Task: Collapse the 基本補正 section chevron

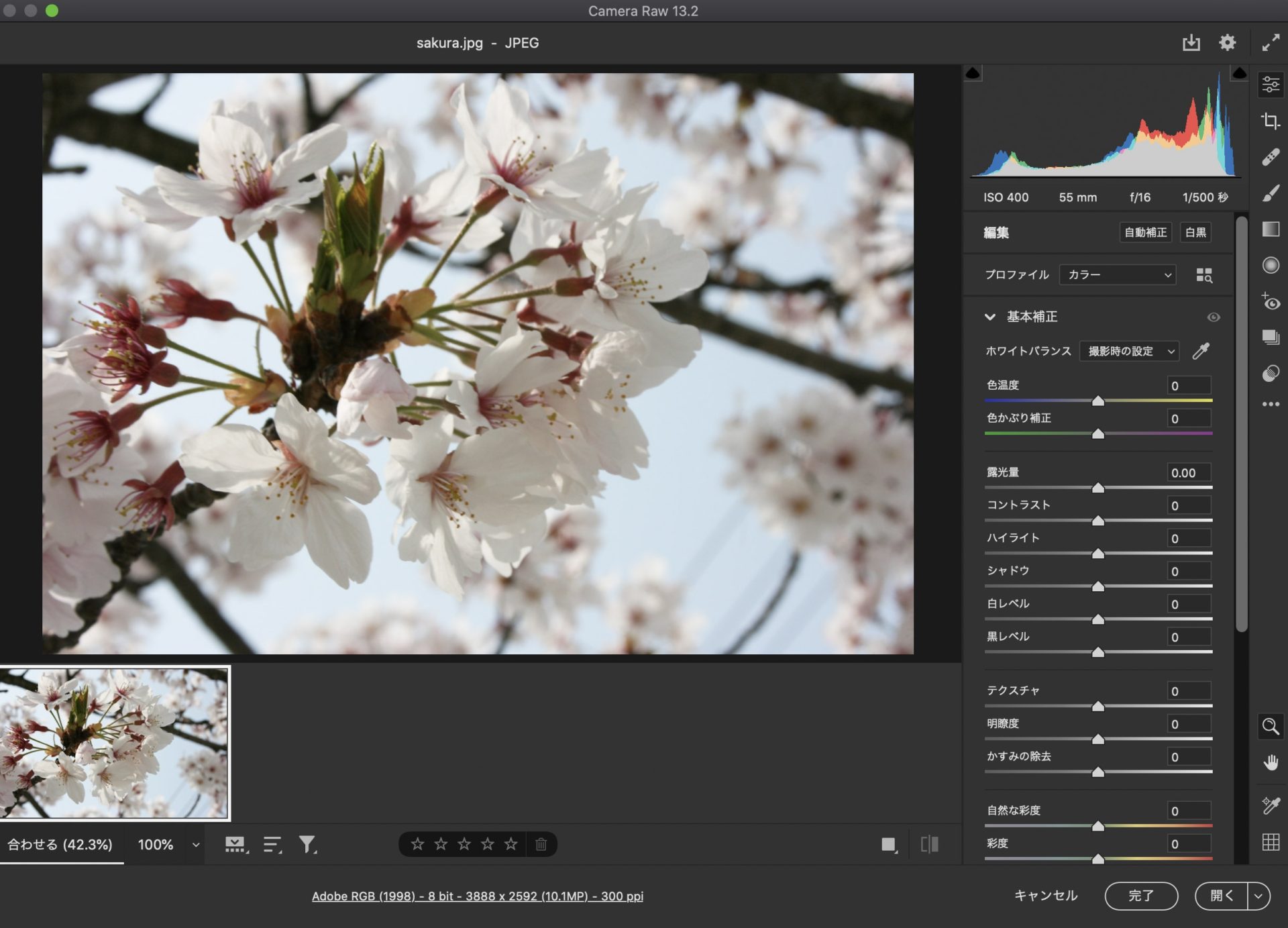Action: (989, 317)
